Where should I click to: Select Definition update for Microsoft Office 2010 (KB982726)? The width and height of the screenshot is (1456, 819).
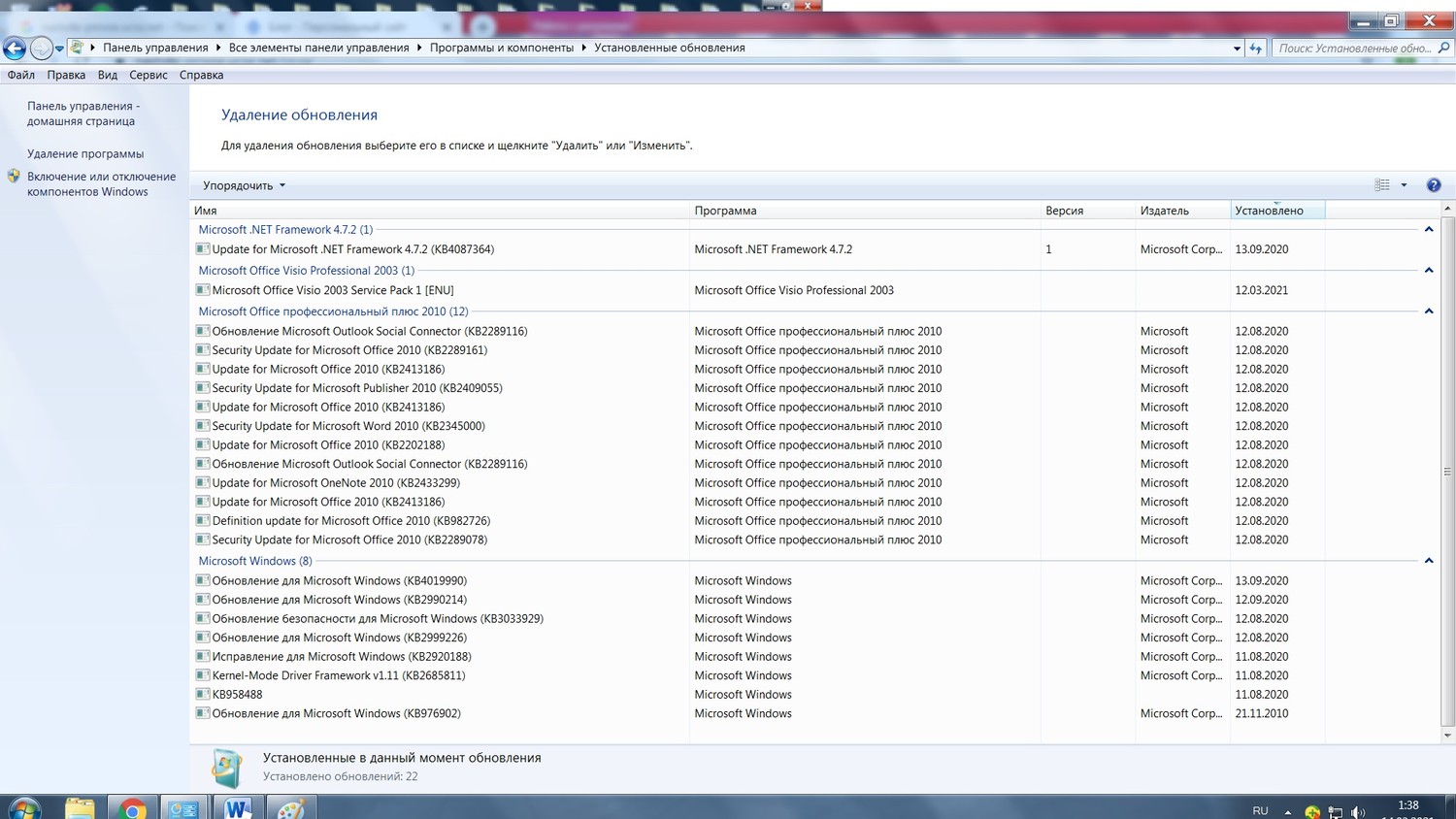pos(351,521)
